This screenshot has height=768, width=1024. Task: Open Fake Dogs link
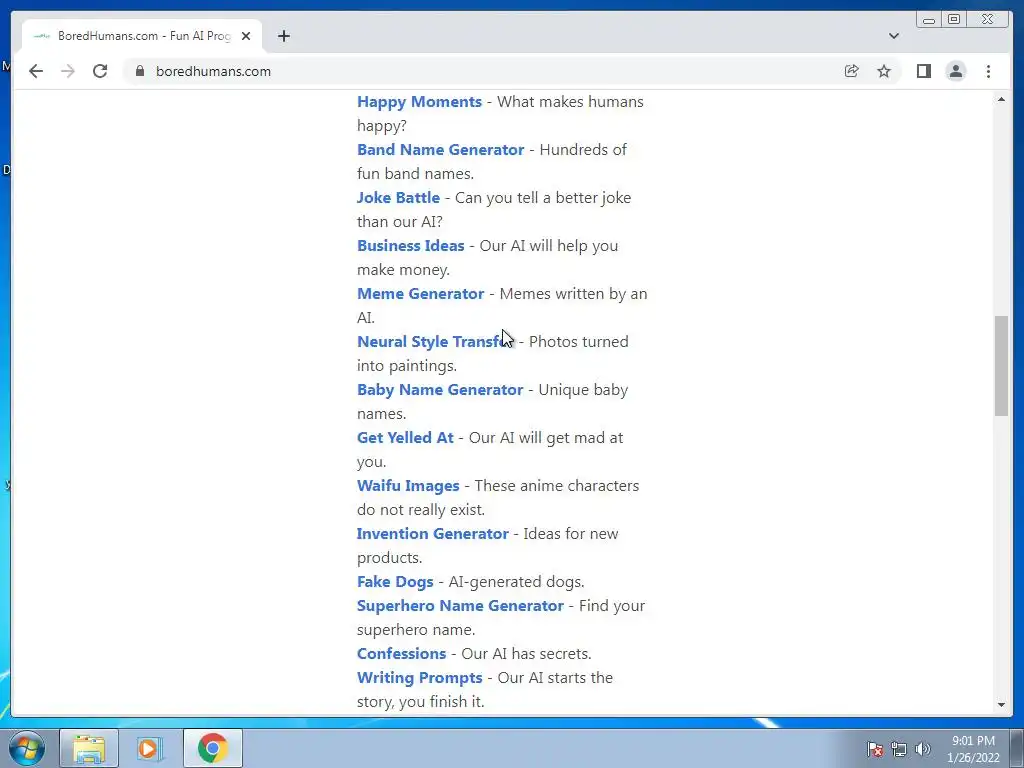click(395, 581)
